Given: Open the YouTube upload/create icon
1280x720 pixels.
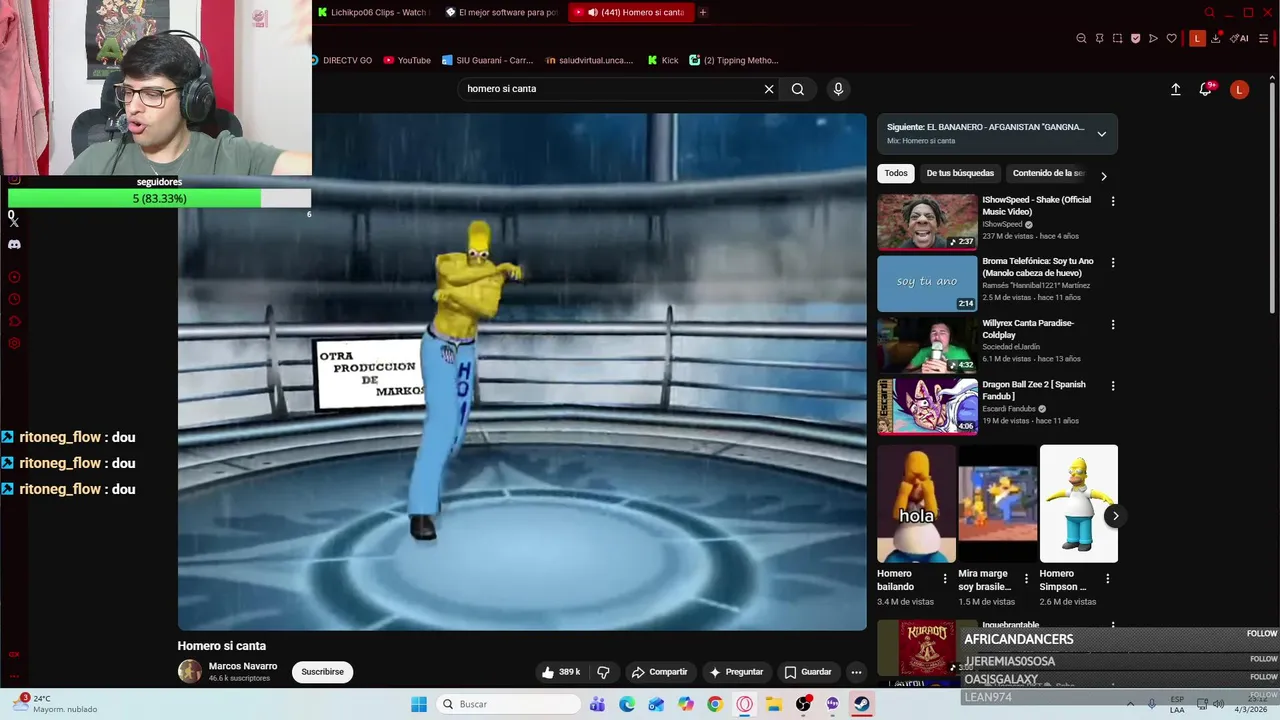Looking at the screenshot, I should 1176,89.
